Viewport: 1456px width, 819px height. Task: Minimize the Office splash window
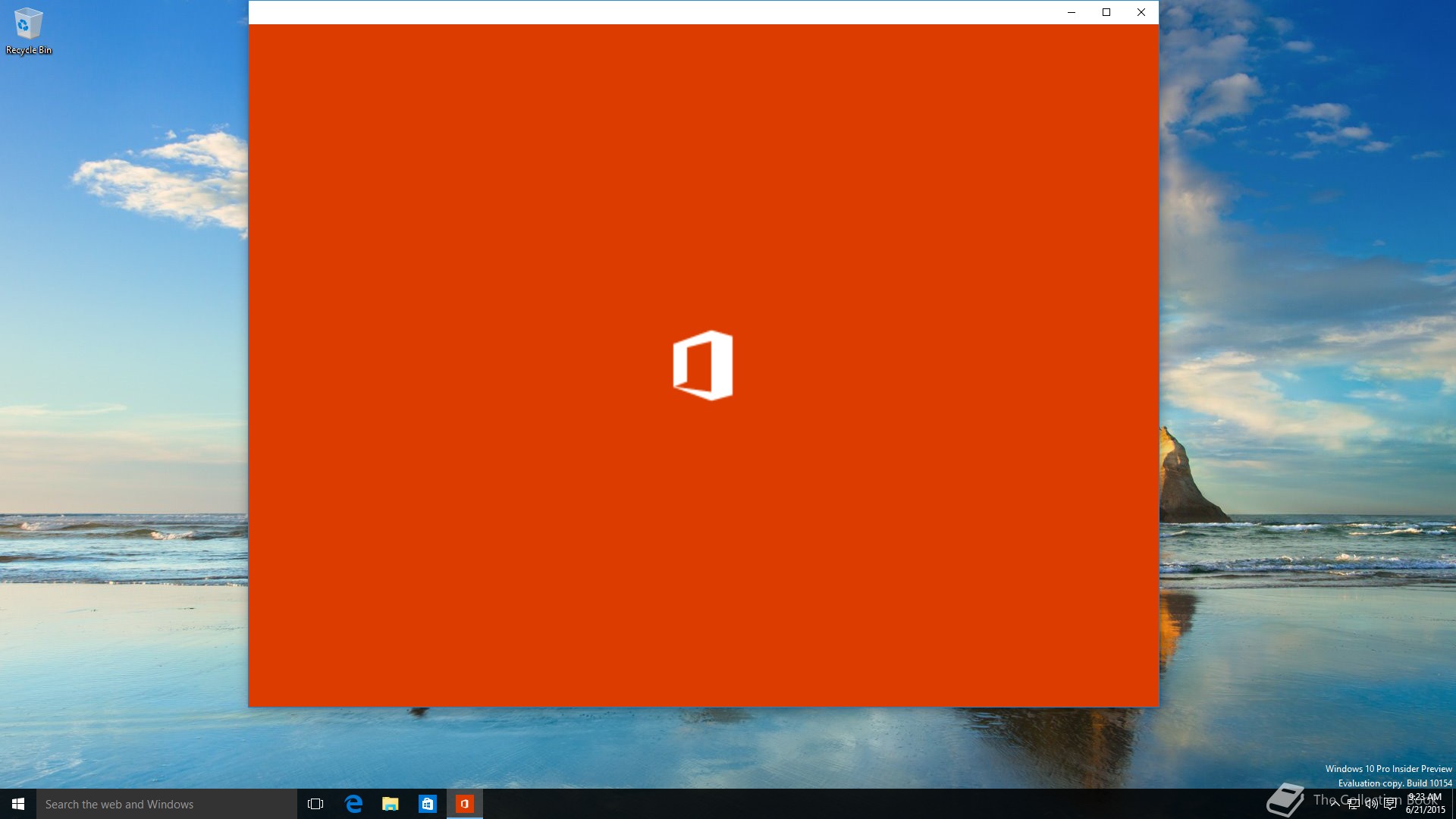[1072, 12]
